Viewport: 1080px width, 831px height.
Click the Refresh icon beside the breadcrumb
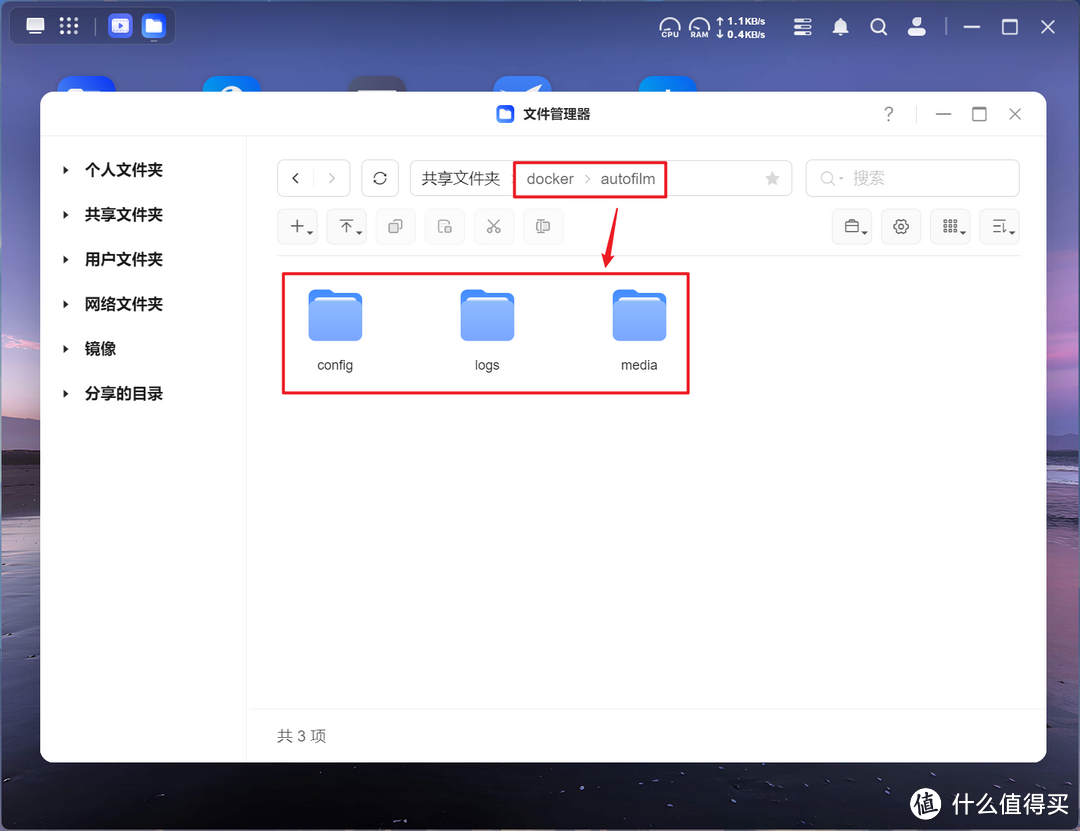tap(380, 178)
